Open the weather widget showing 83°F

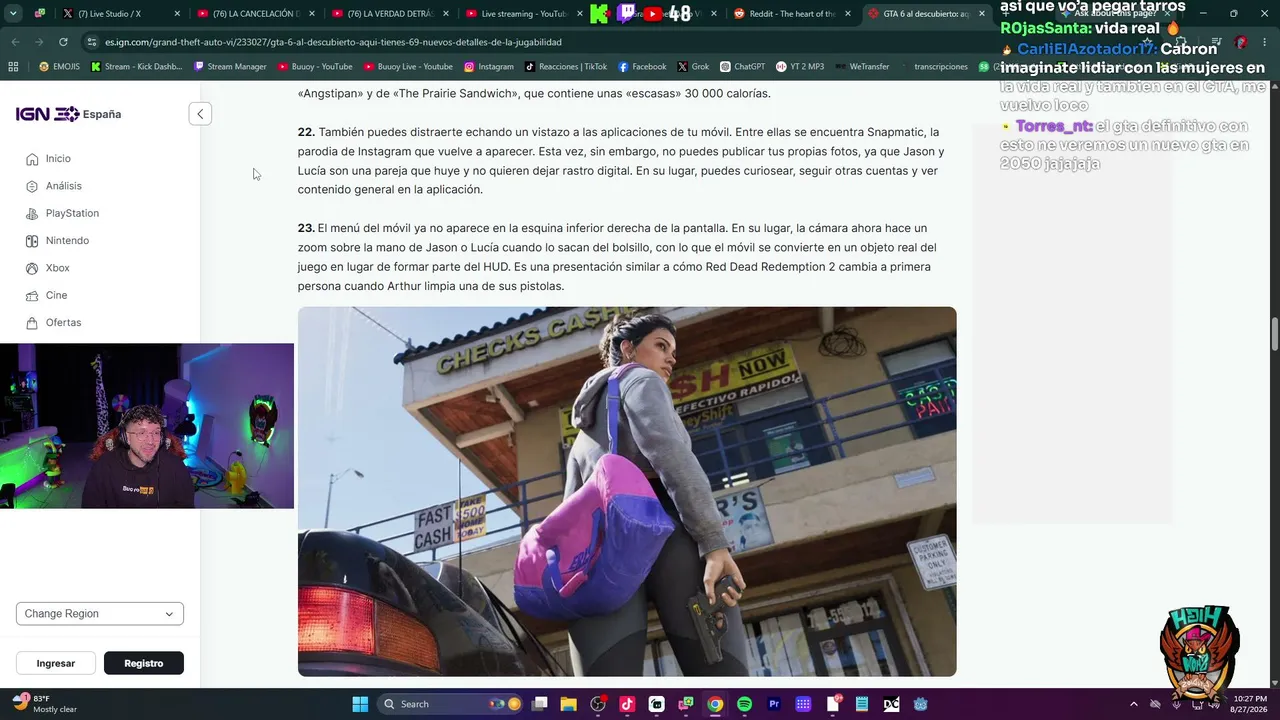[x=45, y=704]
